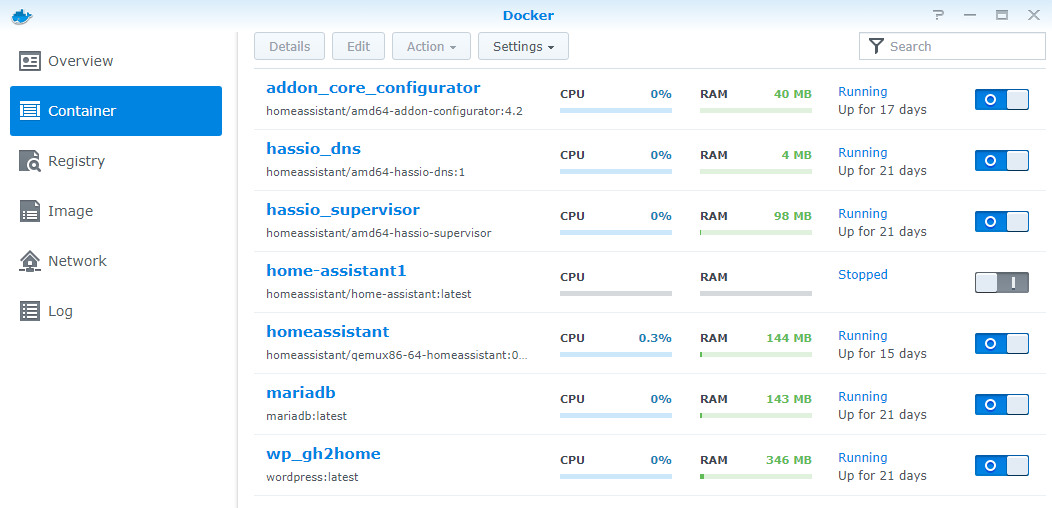Click the Image sidebar icon
Image resolution: width=1052 pixels, height=508 pixels.
click(x=30, y=211)
